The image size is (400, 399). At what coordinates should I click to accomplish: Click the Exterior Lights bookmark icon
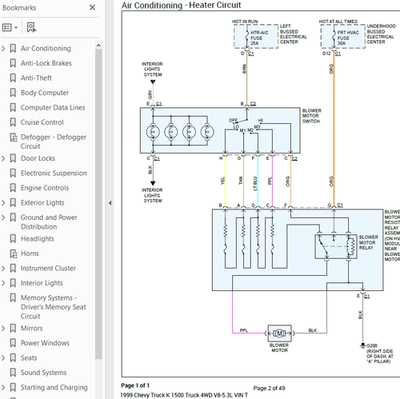(x=13, y=203)
